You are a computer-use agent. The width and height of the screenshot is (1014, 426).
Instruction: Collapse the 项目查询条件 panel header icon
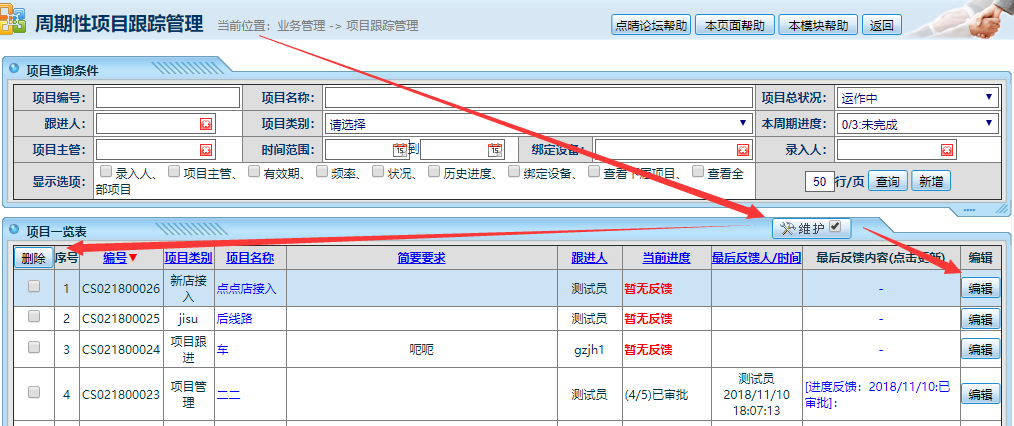tap(14, 69)
